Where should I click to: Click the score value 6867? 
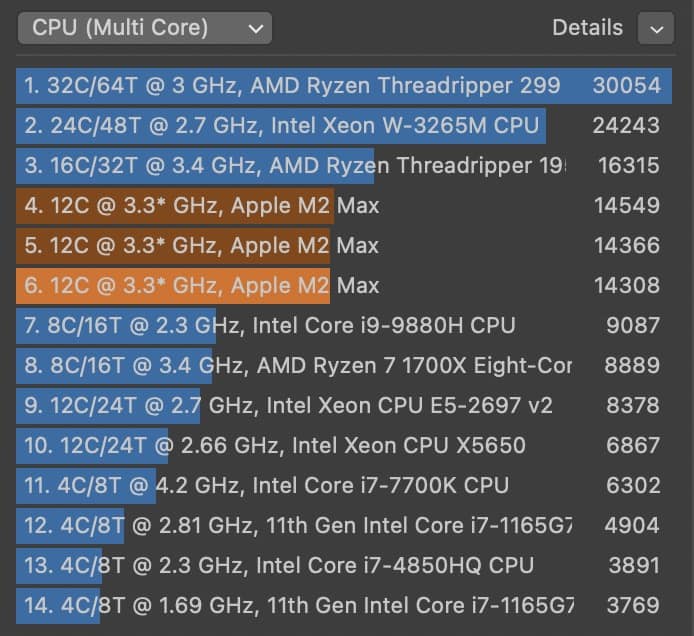633,446
